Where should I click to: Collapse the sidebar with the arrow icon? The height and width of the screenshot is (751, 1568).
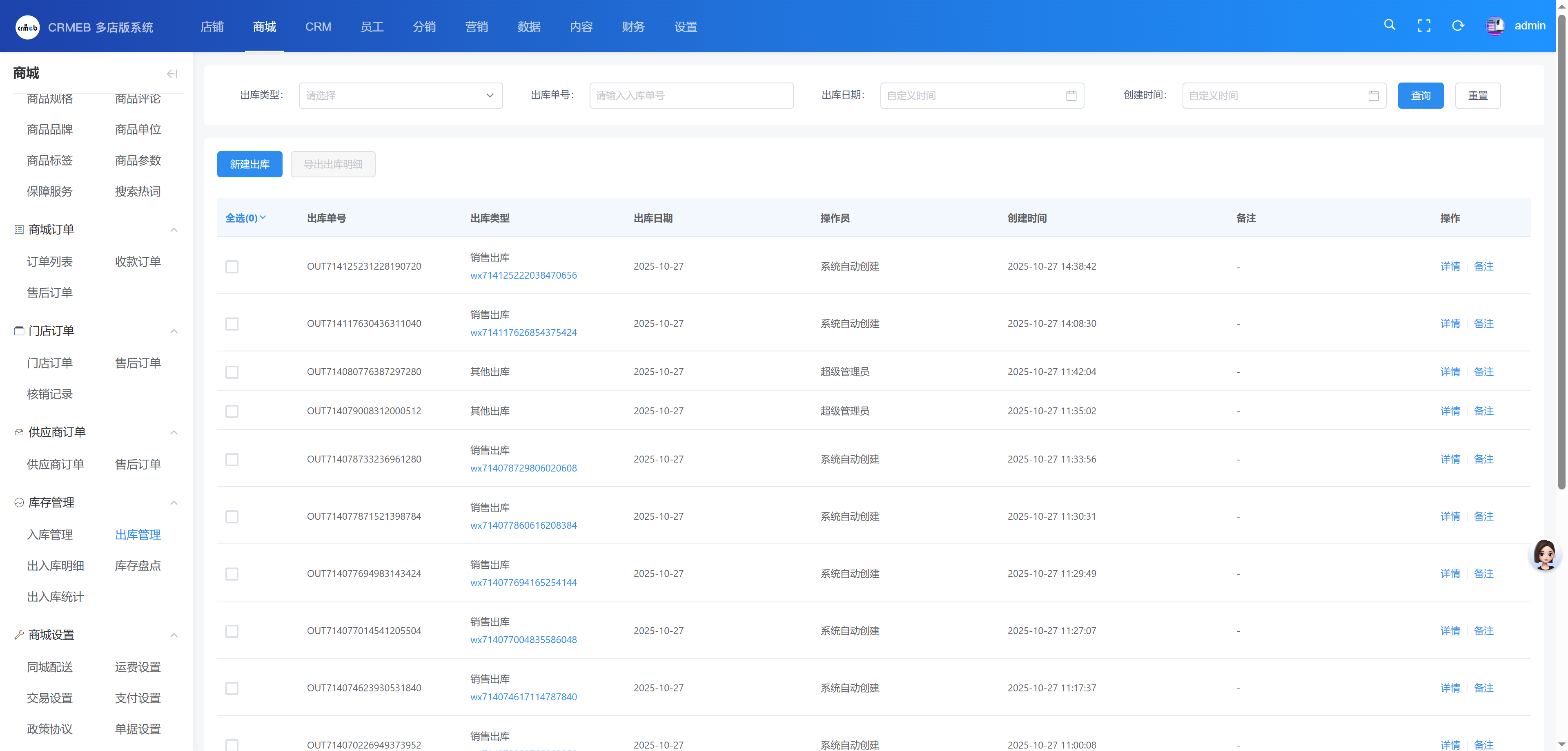click(x=171, y=74)
